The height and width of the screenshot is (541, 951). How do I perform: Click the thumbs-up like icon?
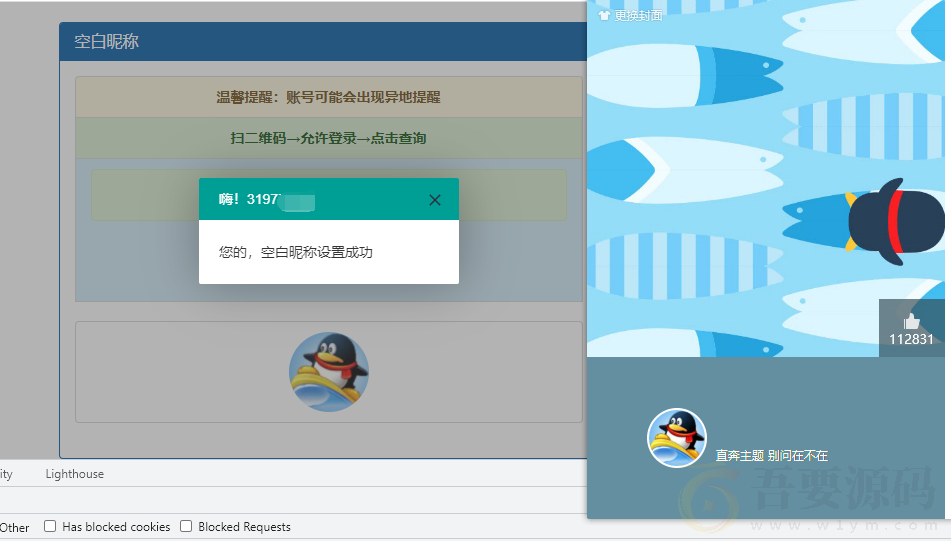point(911,321)
